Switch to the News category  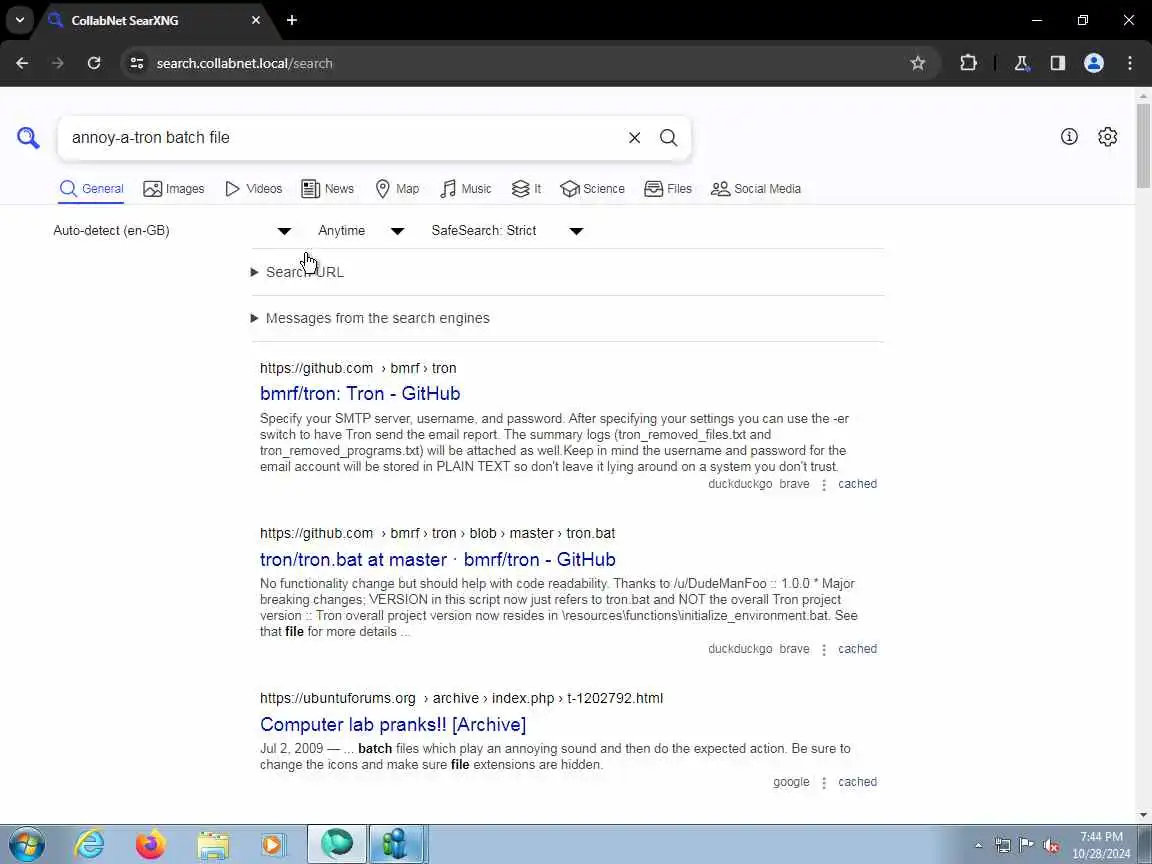click(328, 189)
